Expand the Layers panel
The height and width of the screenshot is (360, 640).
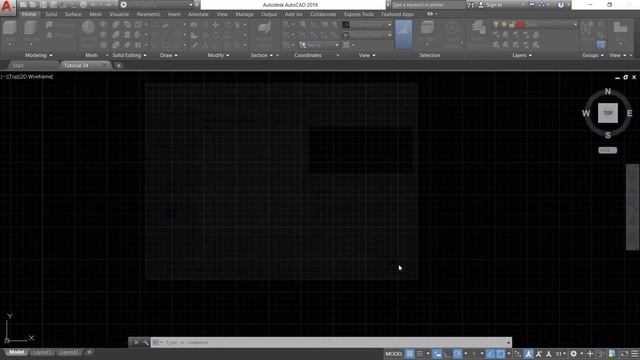point(522,55)
